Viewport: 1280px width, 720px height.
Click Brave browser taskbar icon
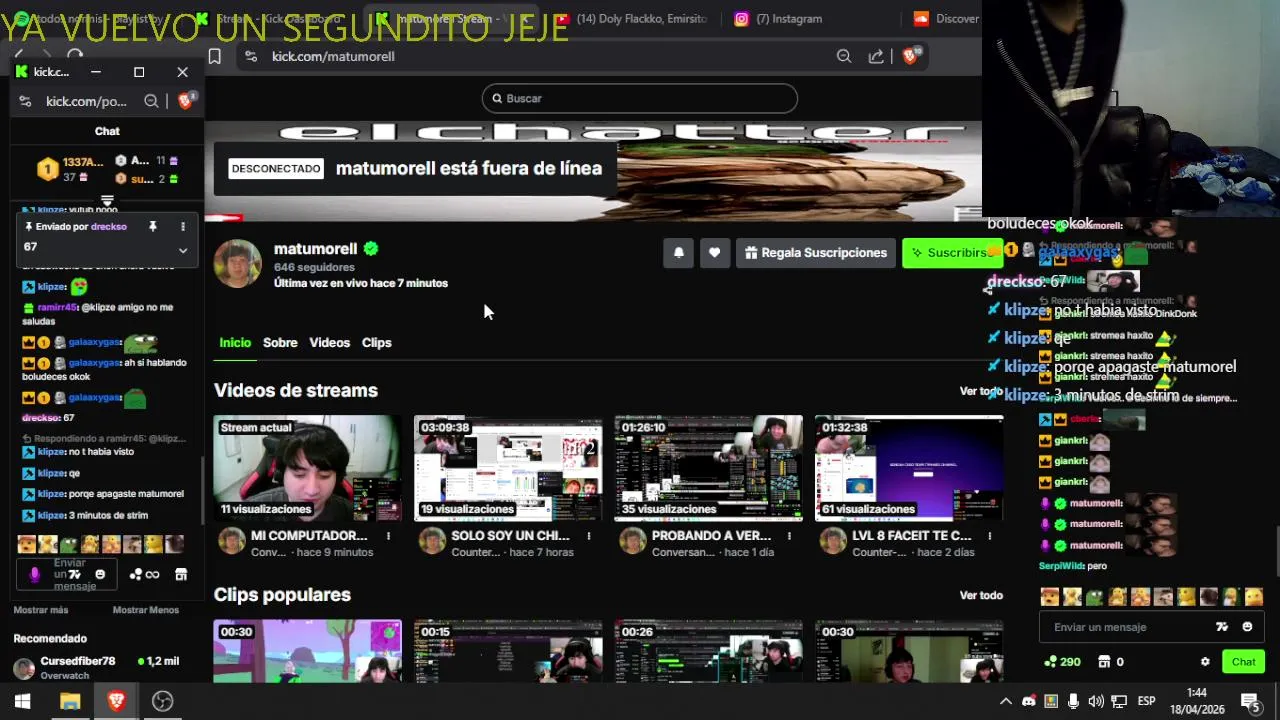[116, 701]
